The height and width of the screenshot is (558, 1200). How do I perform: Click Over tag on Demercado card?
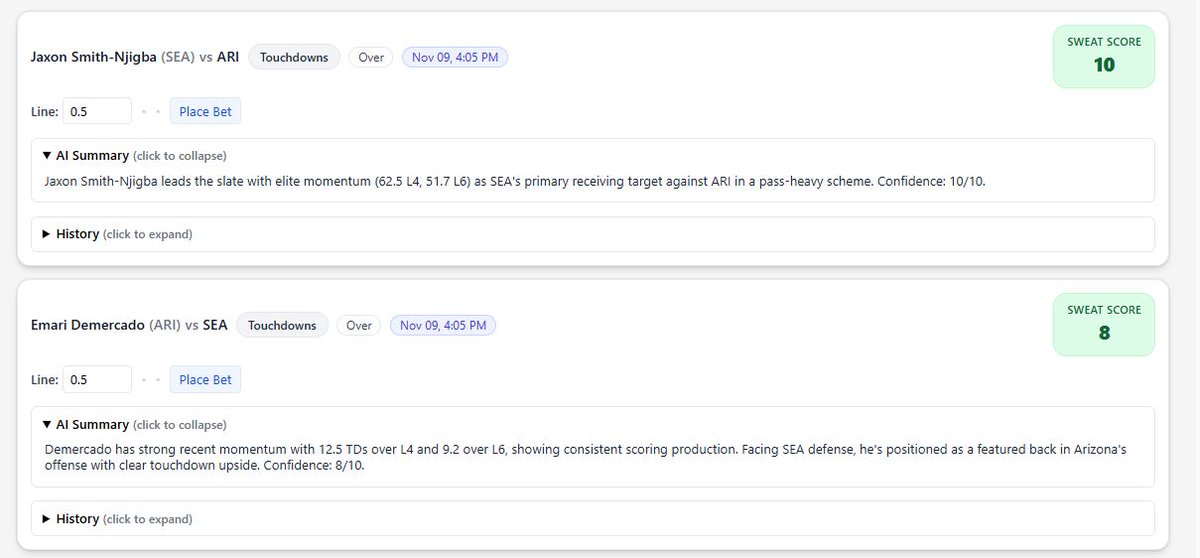359,325
